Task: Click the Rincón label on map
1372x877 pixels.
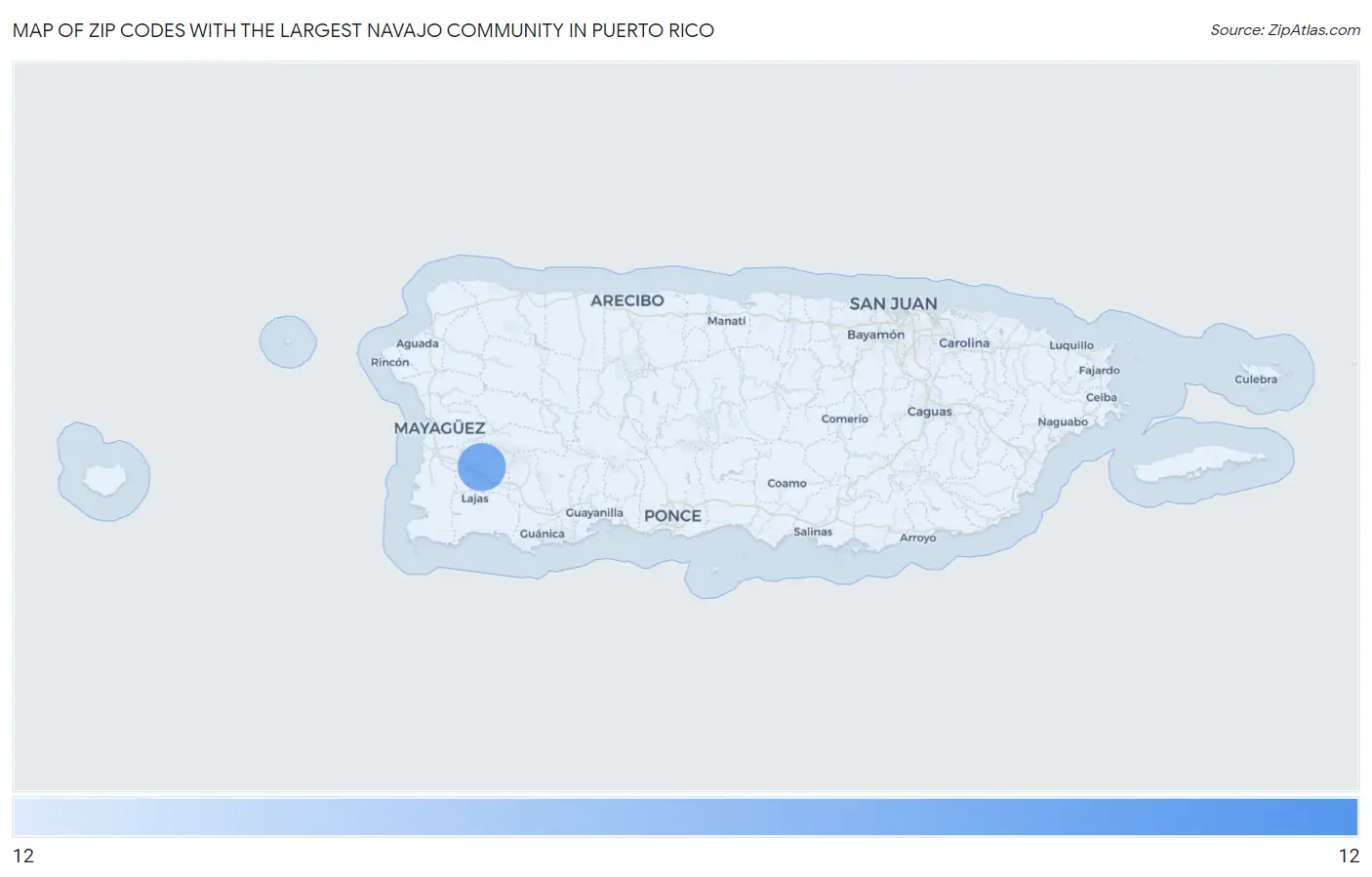Action: pyautogui.click(x=389, y=362)
